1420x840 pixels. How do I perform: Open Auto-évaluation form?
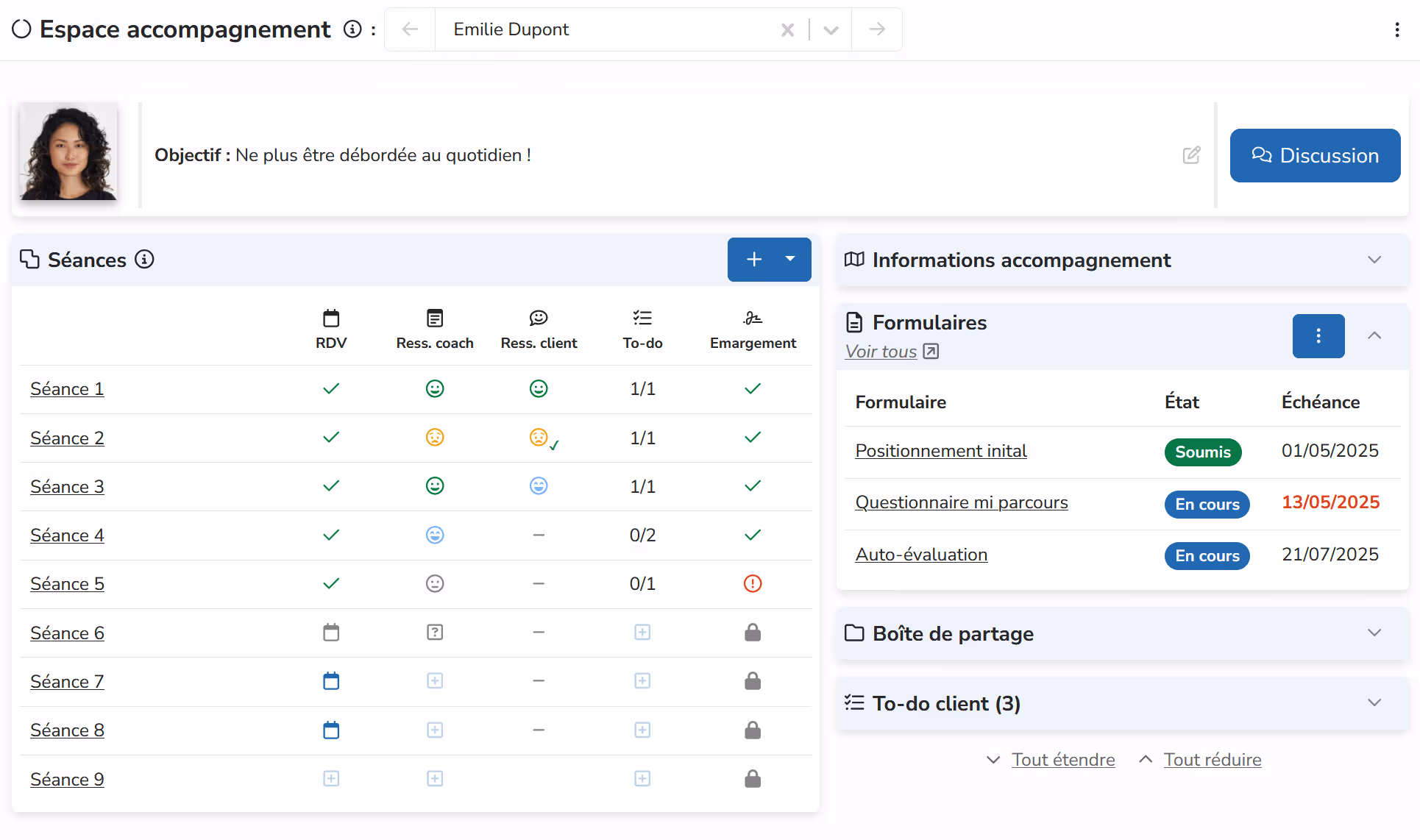pos(921,555)
